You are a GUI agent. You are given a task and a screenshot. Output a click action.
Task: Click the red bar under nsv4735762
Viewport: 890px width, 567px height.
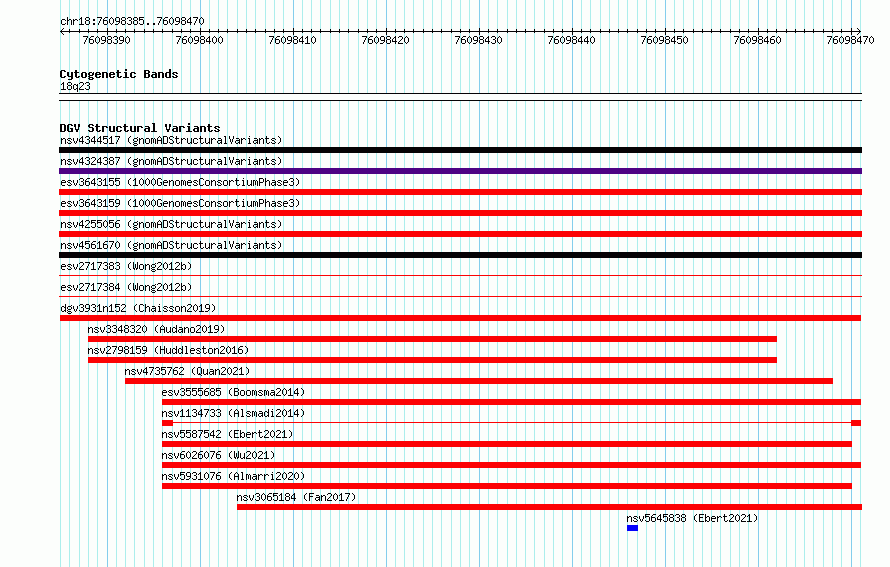click(479, 381)
